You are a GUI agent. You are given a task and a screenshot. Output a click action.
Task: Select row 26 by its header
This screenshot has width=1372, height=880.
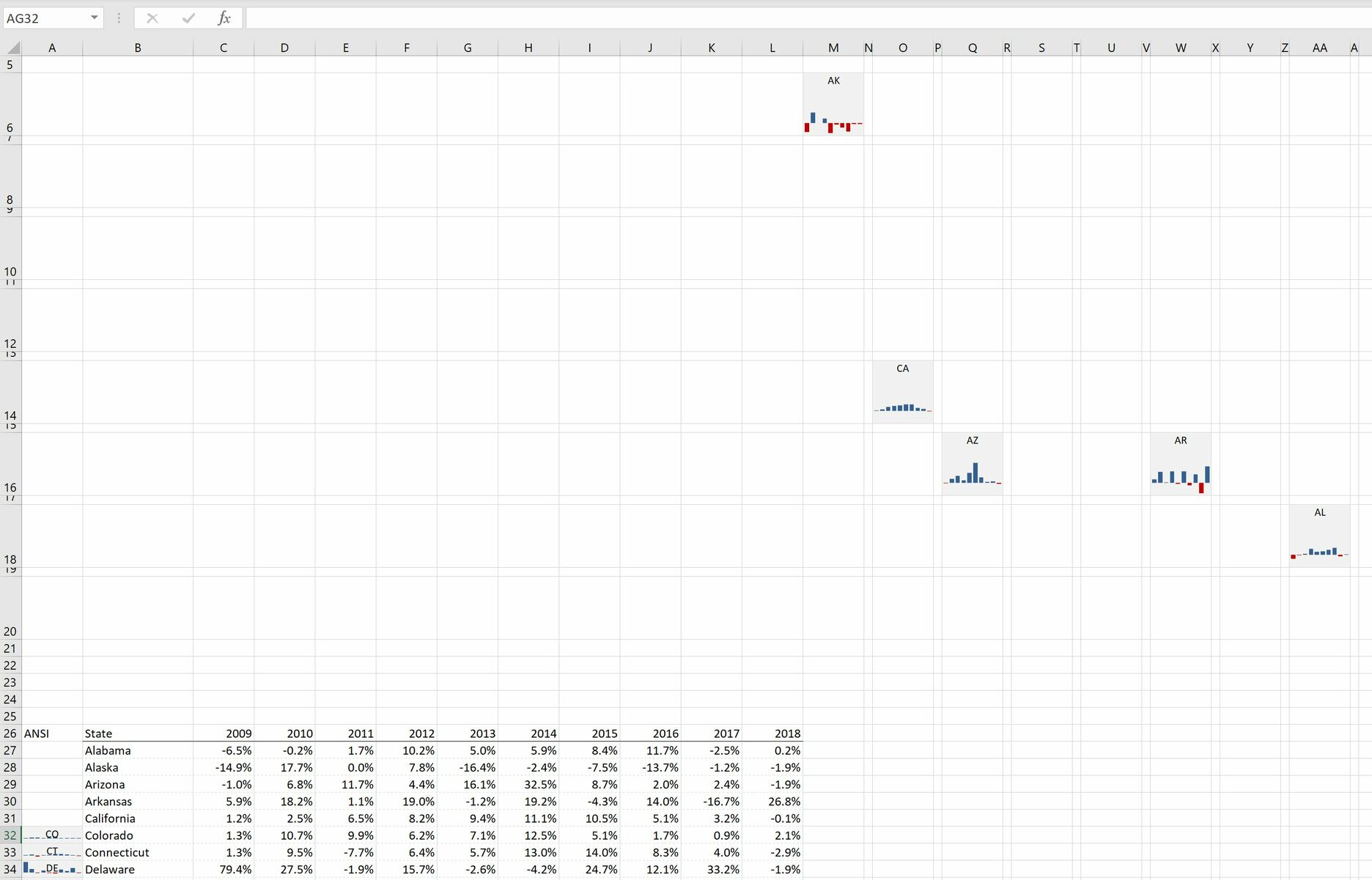pyautogui.click(x=10, y=733)
